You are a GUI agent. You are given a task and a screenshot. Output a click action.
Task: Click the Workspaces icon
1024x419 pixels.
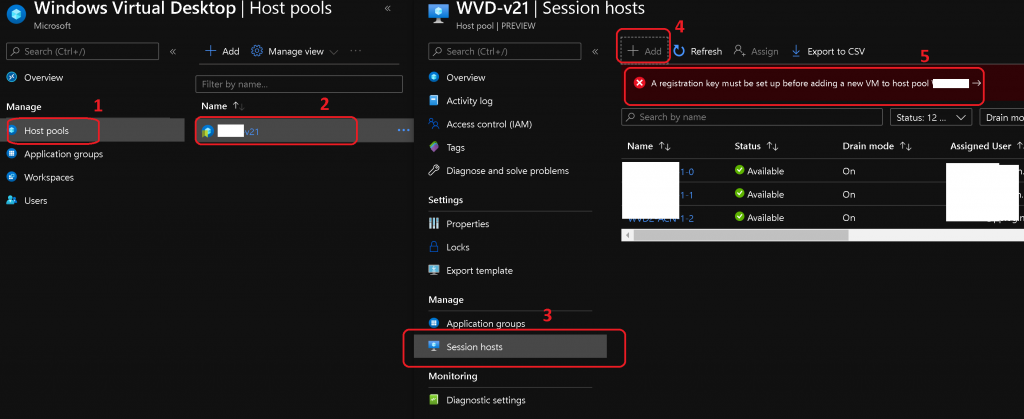(11, 178)
